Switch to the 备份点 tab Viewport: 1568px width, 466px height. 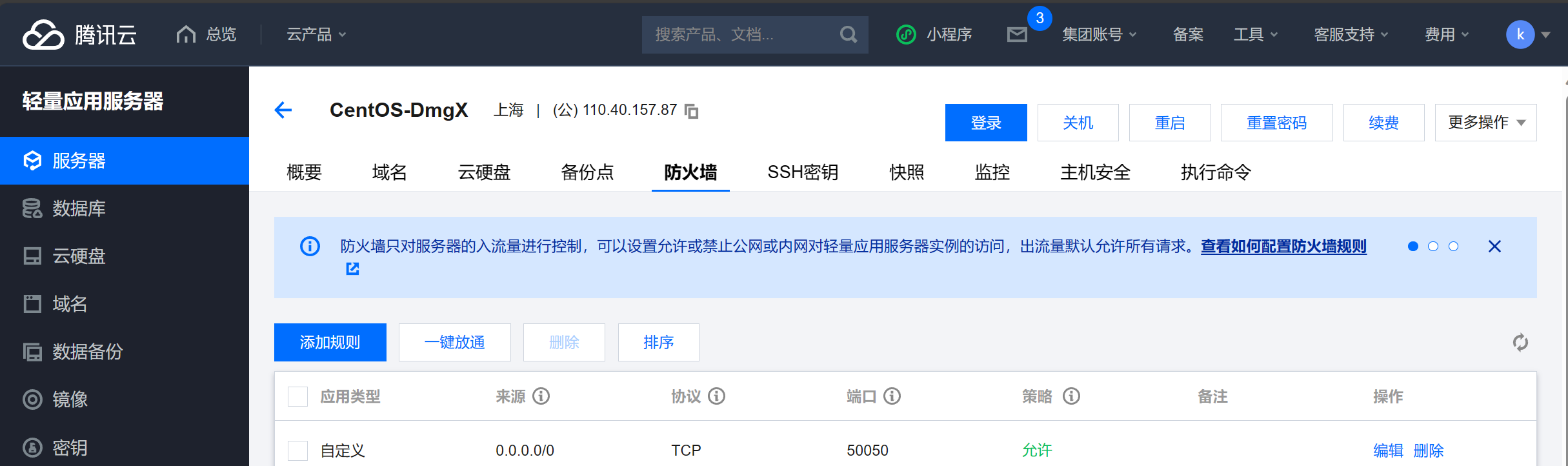(x=587, y=172)
